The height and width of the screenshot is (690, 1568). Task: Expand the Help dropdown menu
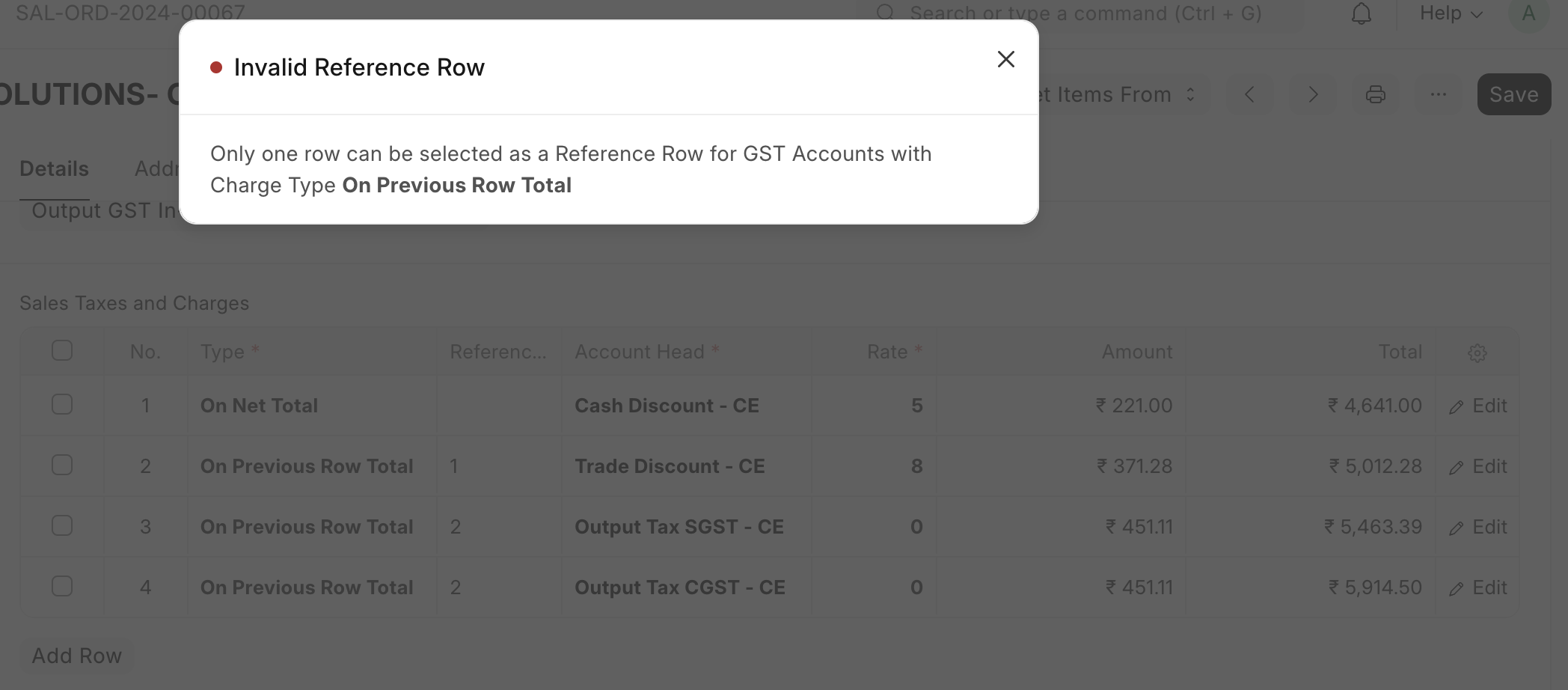(x=1451, y=13)
